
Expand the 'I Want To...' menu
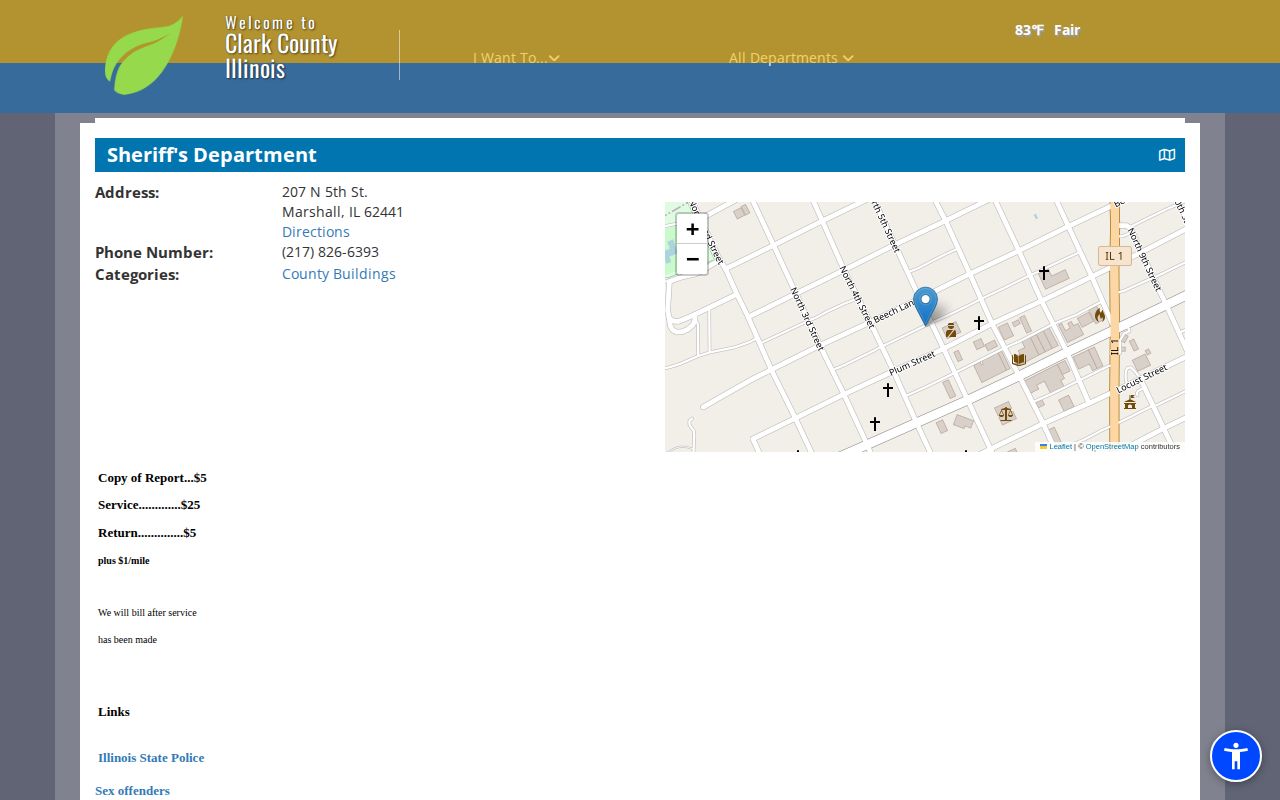[516, 58]
